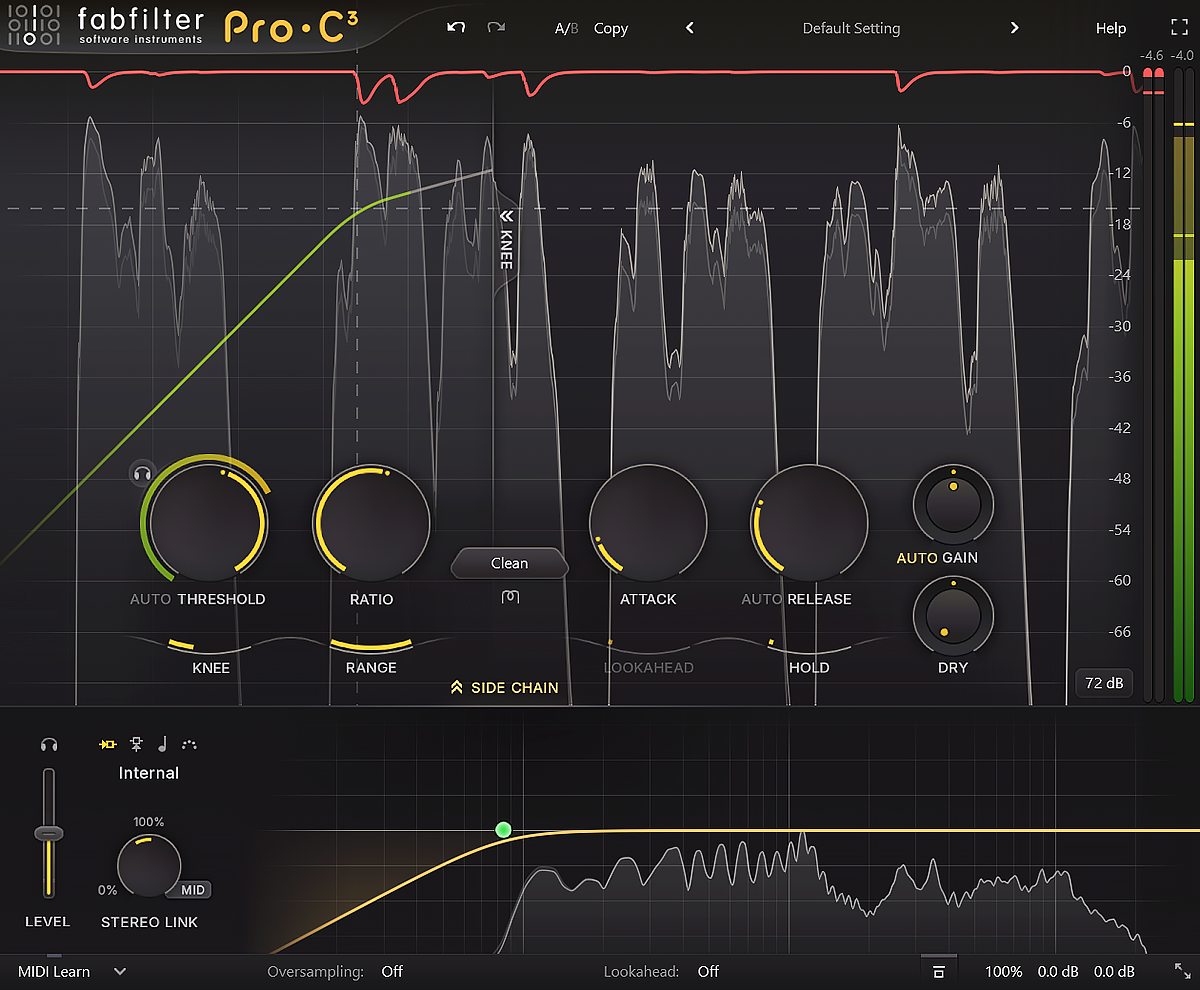Image resolution: width=1200 pixels, height=990 pixels.
Task: Enable Auto Threshold
Action: (150, 599)
